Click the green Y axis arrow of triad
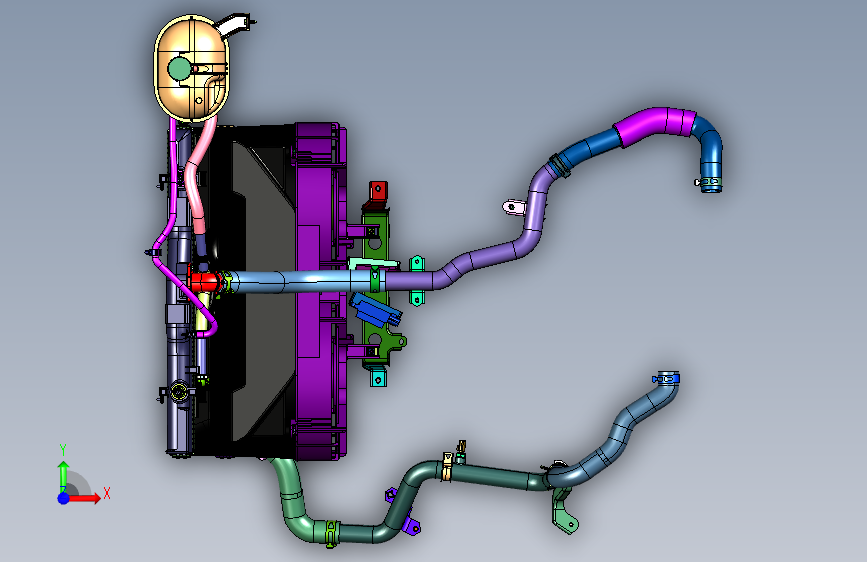The image size is (867, 562). (x=64, y=476)
